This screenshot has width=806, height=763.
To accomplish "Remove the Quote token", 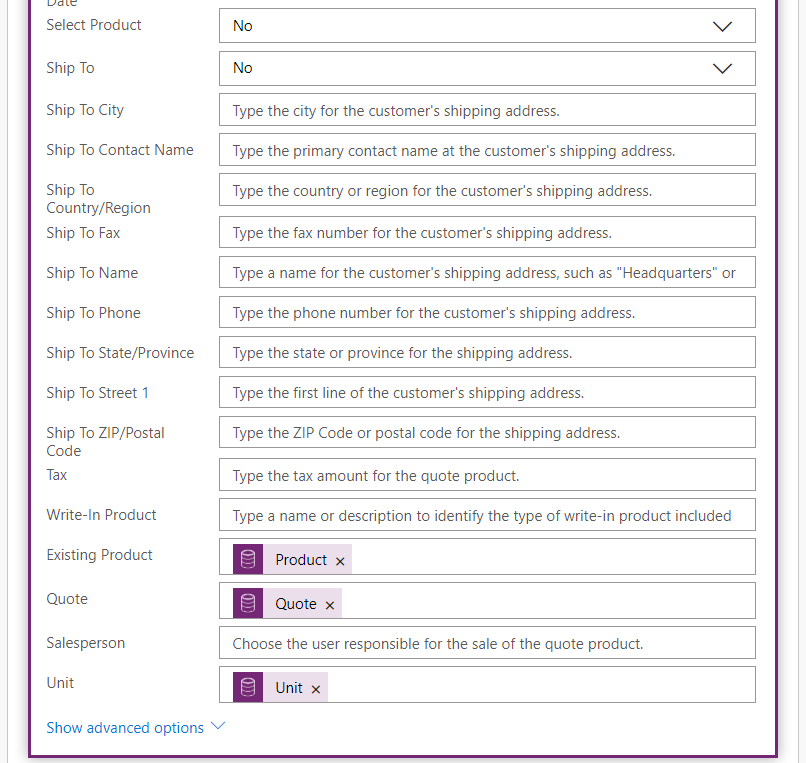I will pos(330,606).
